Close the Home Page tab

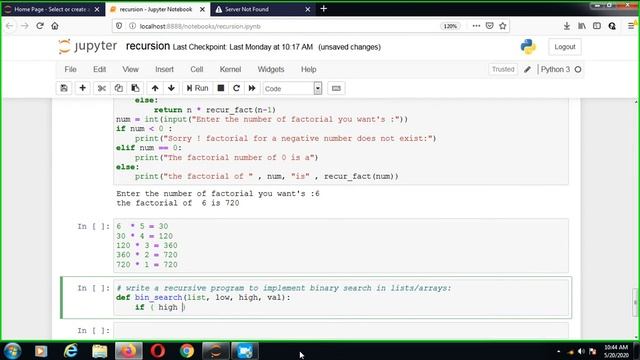[x=97, y=9]
